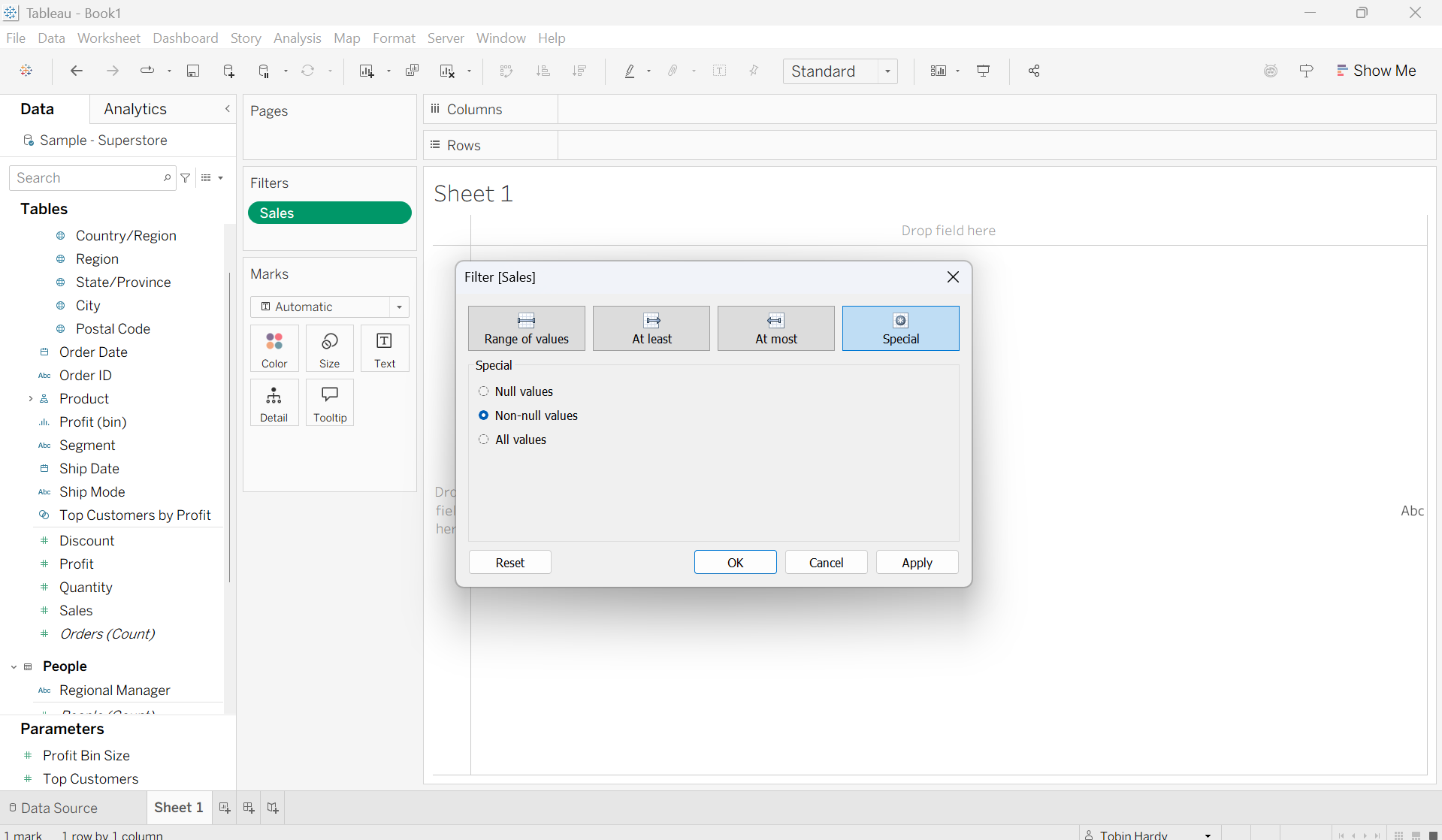Click the Apply button in the filter dialog
This screenshot has height=840, width=1442.
click(x=917, y=563)
